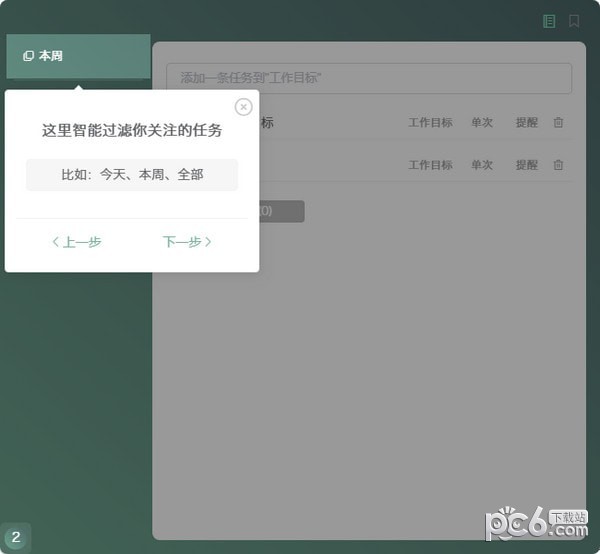Change 单次 repeat option on first task
Screen dimensions: 600x554
(x=482, y=123)
